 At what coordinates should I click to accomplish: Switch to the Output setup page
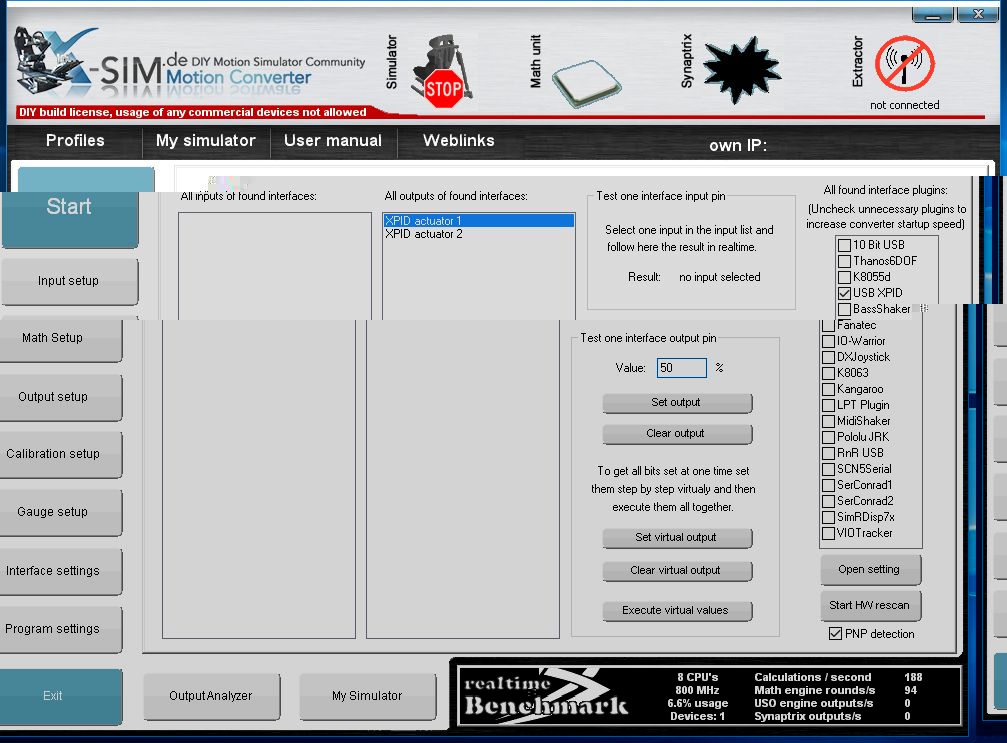coord(53,397)
